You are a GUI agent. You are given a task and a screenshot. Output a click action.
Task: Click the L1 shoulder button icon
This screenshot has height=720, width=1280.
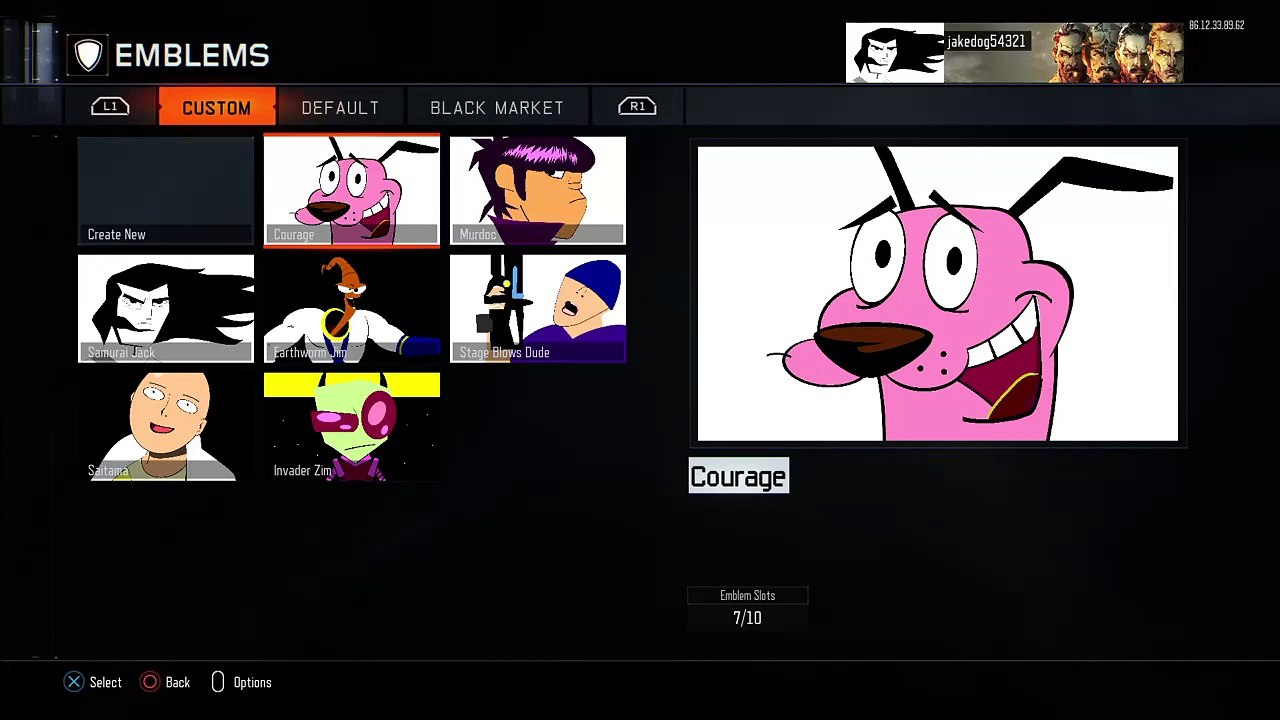[x=110, y=106]
